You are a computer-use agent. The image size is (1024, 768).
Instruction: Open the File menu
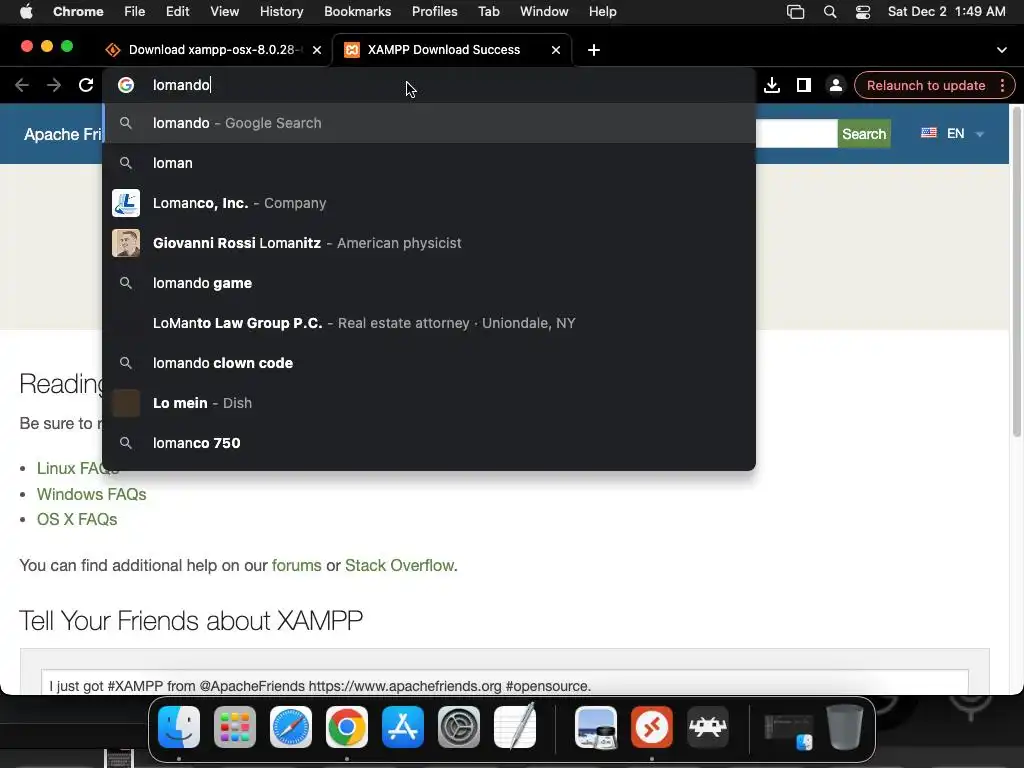(x=135, y=12)
